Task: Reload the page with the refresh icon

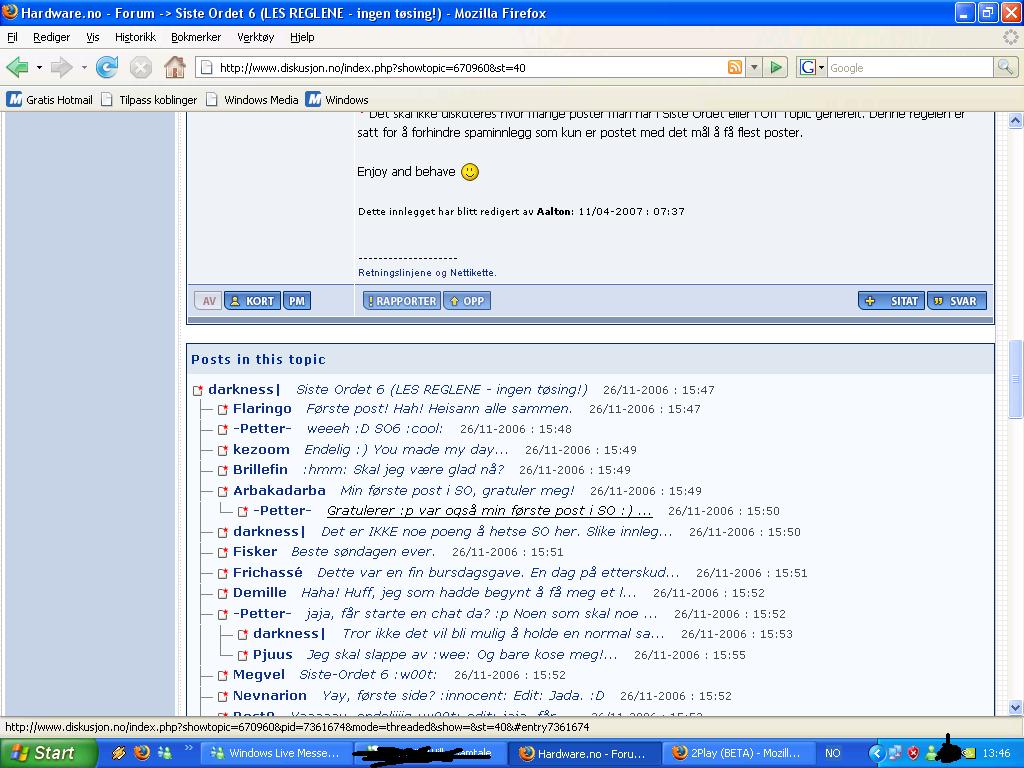Action: coord(107,67)
